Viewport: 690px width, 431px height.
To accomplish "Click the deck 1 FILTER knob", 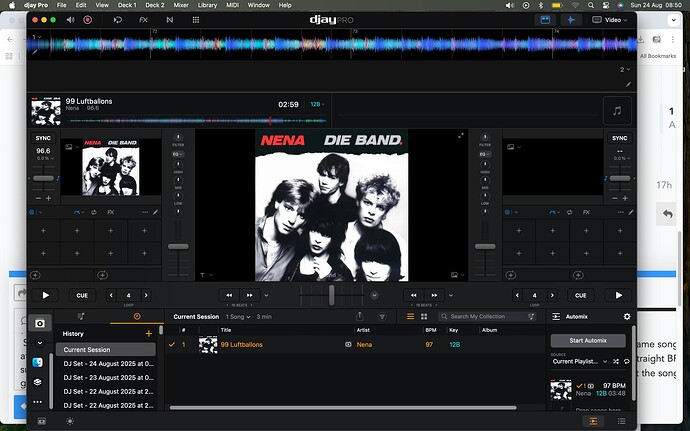I will click(178, 137).
